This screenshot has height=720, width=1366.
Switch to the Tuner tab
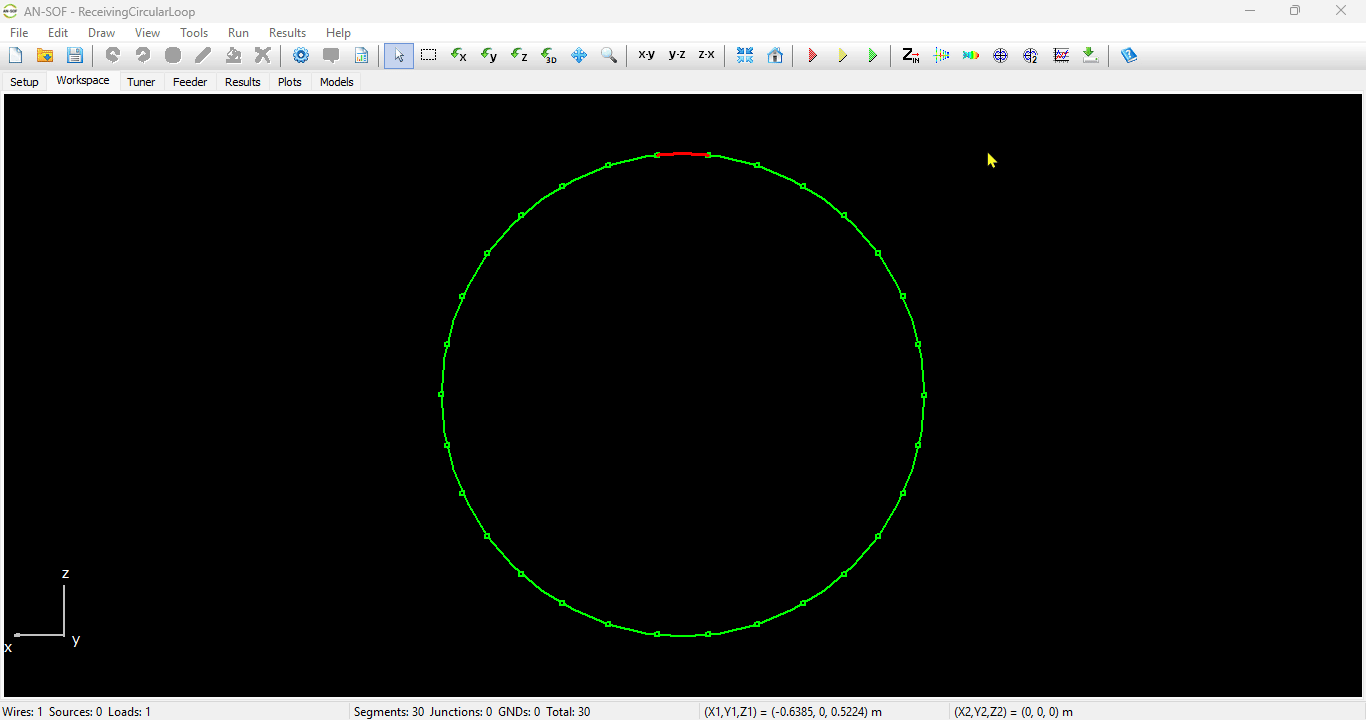click(141, 82)
